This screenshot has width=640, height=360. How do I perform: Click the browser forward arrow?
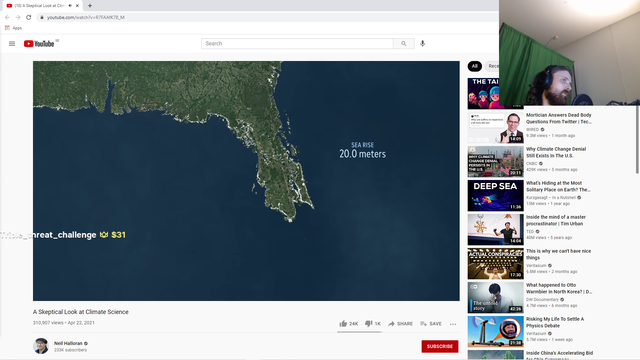coord(18,17)
